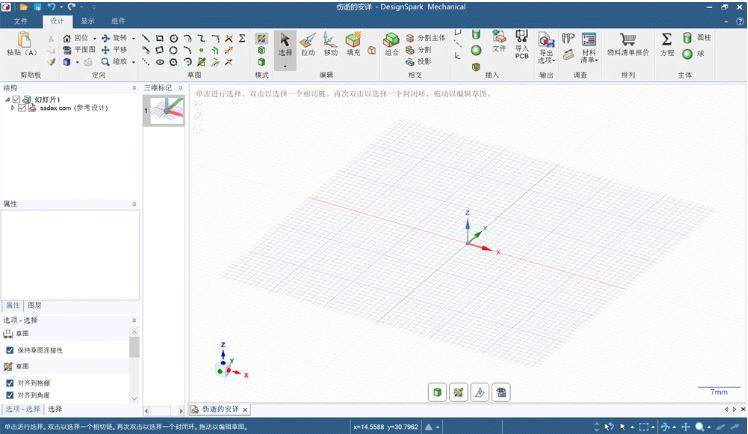Screen dimensions: 748x434
Task: Open the Zoom (缩放) dropdown arrow
Action: (x=133, y=62)
